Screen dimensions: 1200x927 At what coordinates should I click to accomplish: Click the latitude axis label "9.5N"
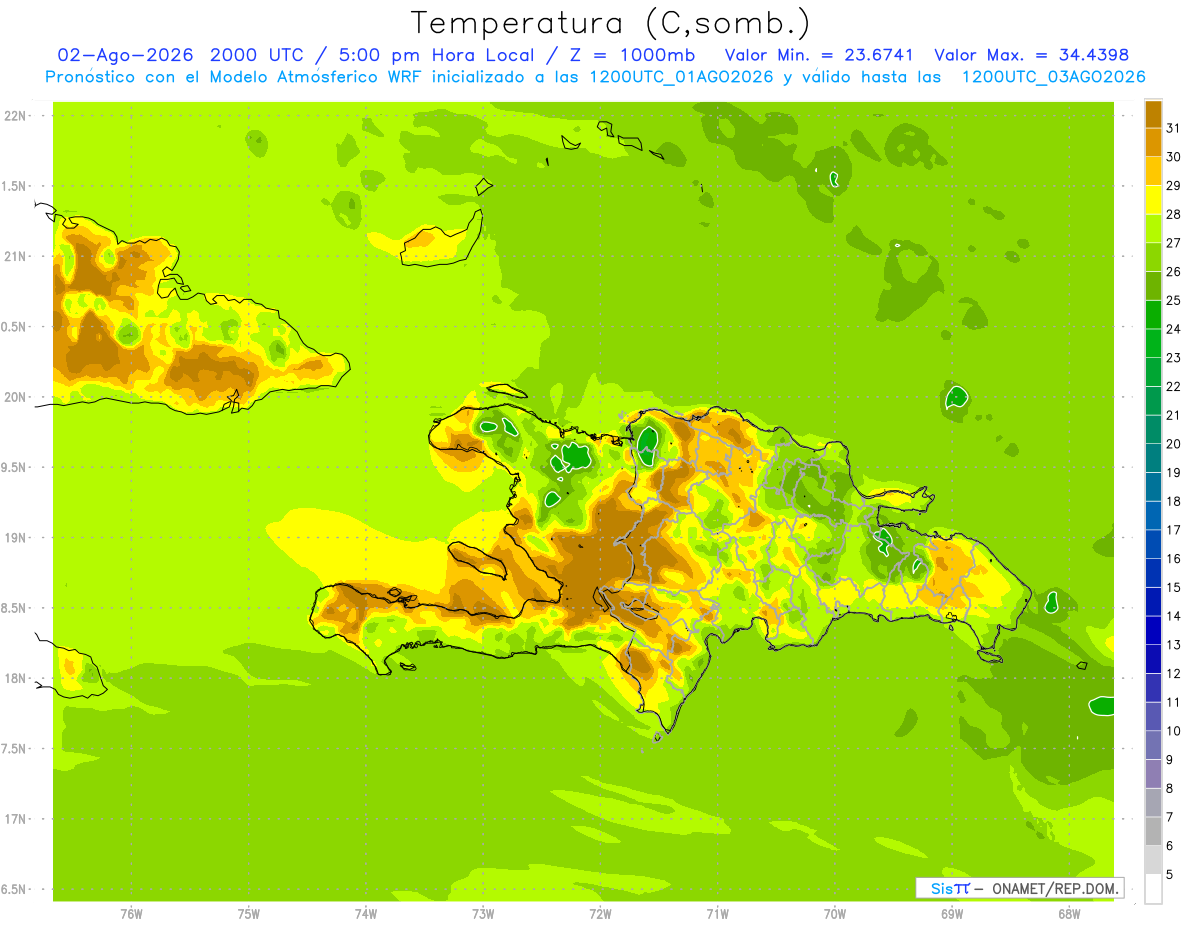point(14,467)
